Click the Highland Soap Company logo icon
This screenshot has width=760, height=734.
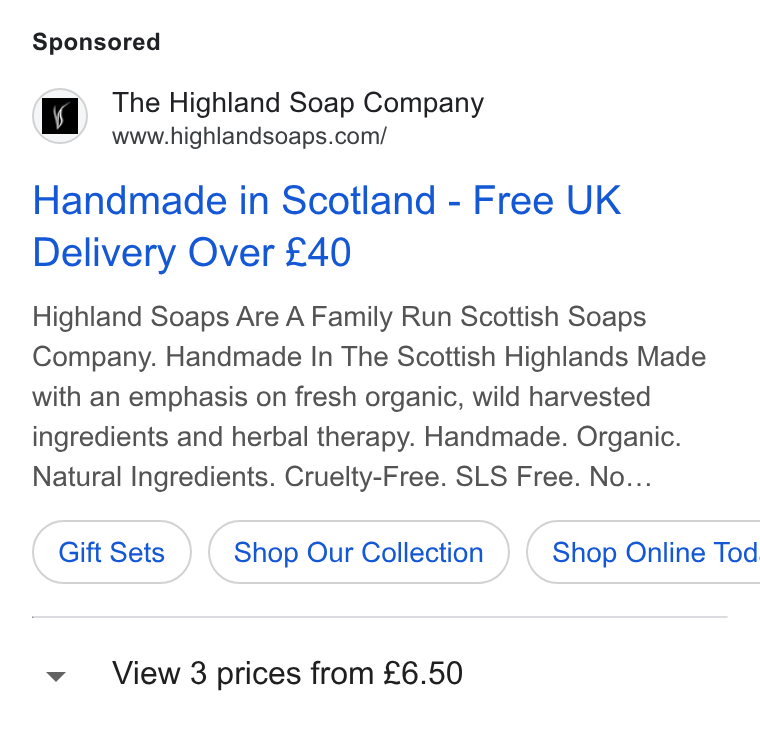click(60, 116)
